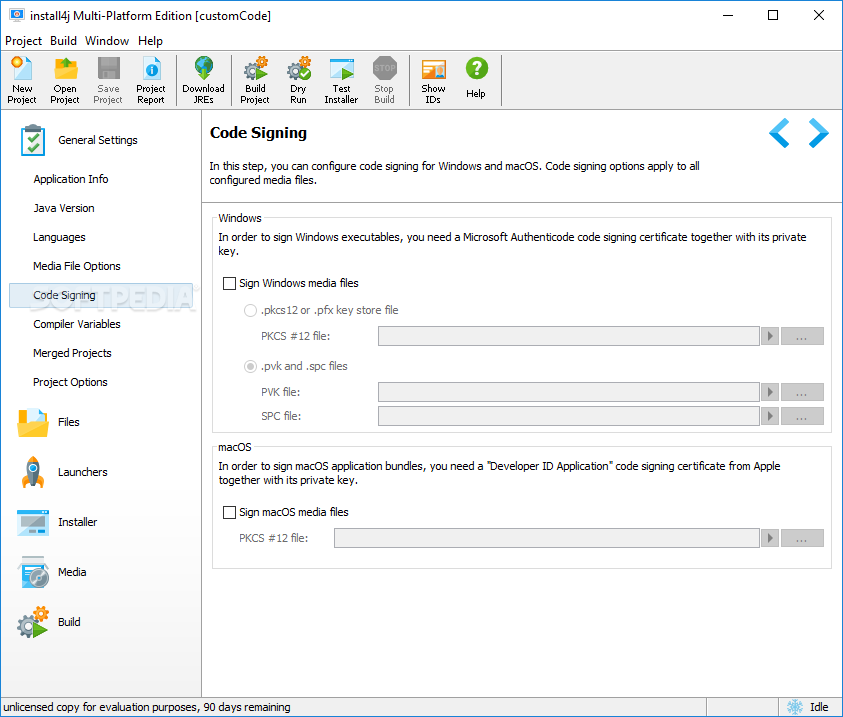Select Media File Options
The height and width of the screenshot is (717, 843).
pyautogui.click(x=77, y=266)
